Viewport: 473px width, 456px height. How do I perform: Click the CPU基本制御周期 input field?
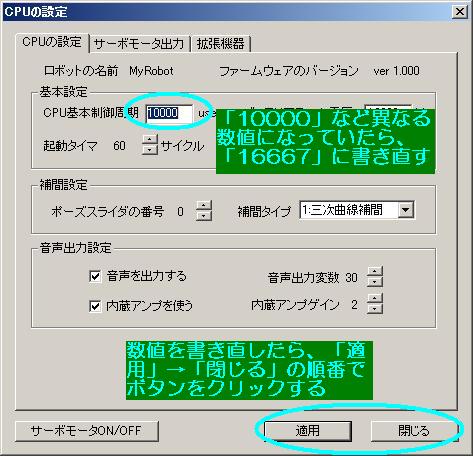pyautogui.click(x=169, y=113)
